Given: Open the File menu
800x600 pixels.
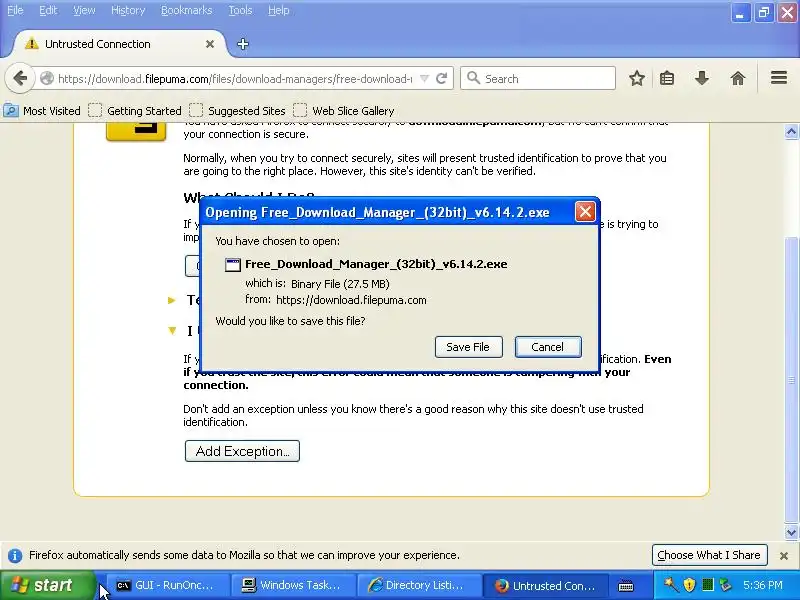Looking at the screenshot, I should 15,10.
